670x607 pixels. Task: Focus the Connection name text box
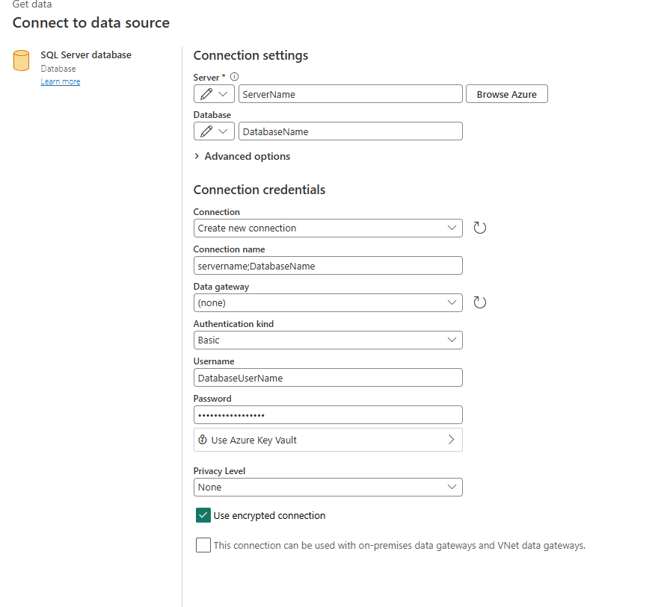pyautogui.click(x=328, y=266)
